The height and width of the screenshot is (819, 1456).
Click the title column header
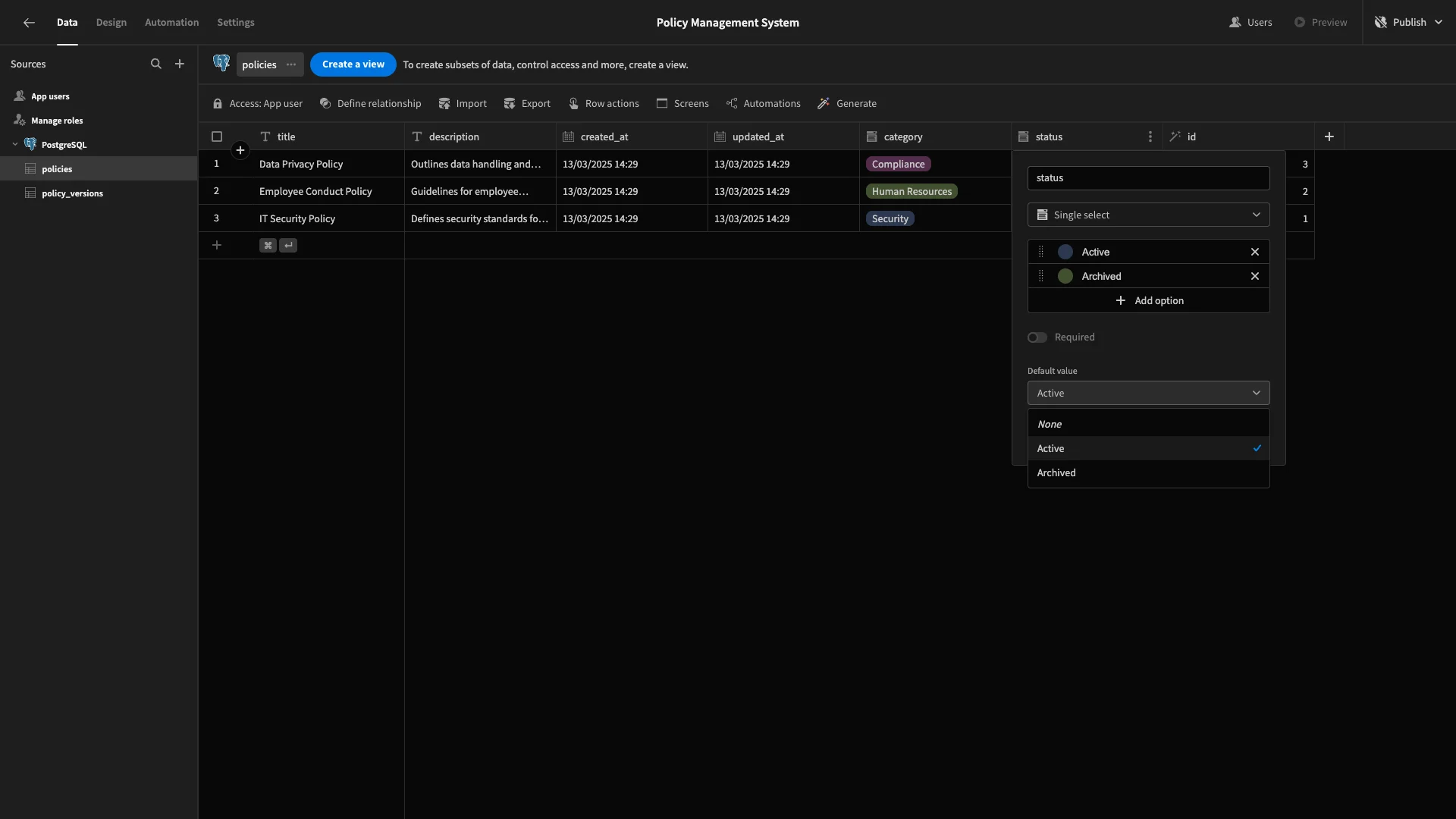328,136
